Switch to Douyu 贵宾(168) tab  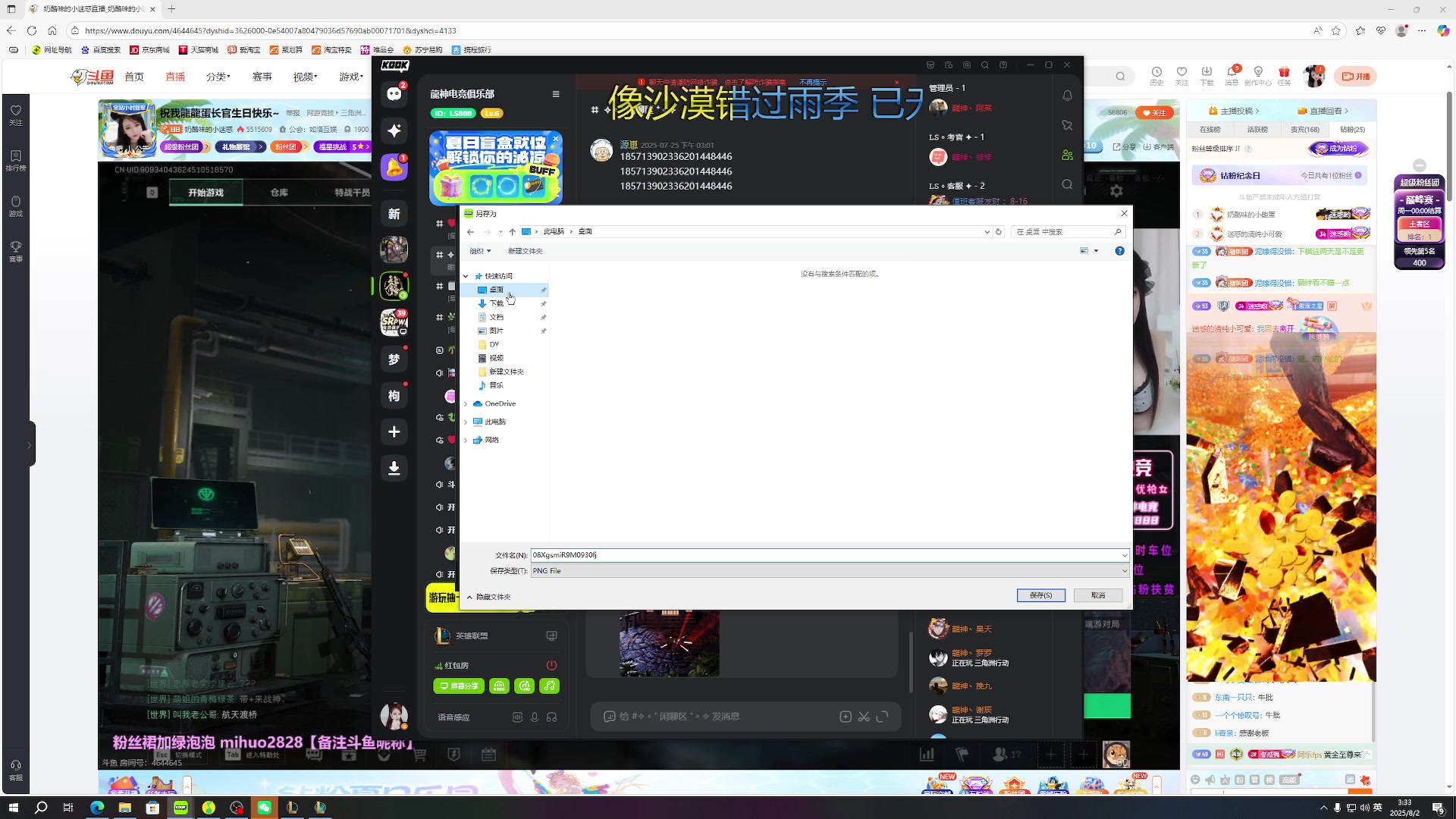[1304, 130]
